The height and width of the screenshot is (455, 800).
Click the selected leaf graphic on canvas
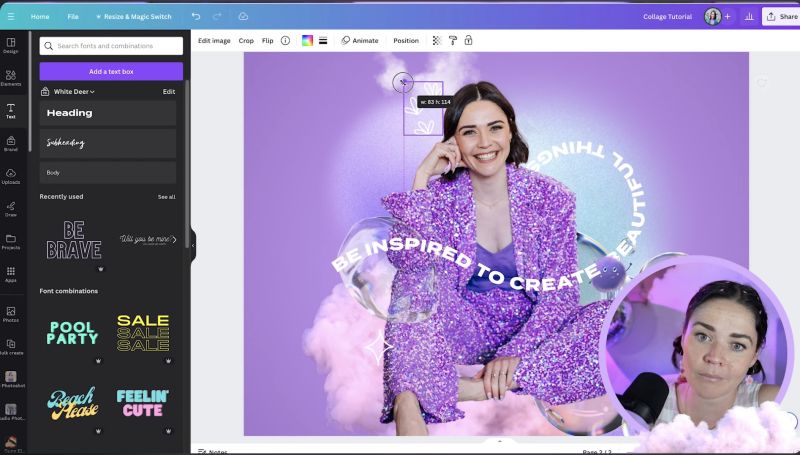(423, 108)
